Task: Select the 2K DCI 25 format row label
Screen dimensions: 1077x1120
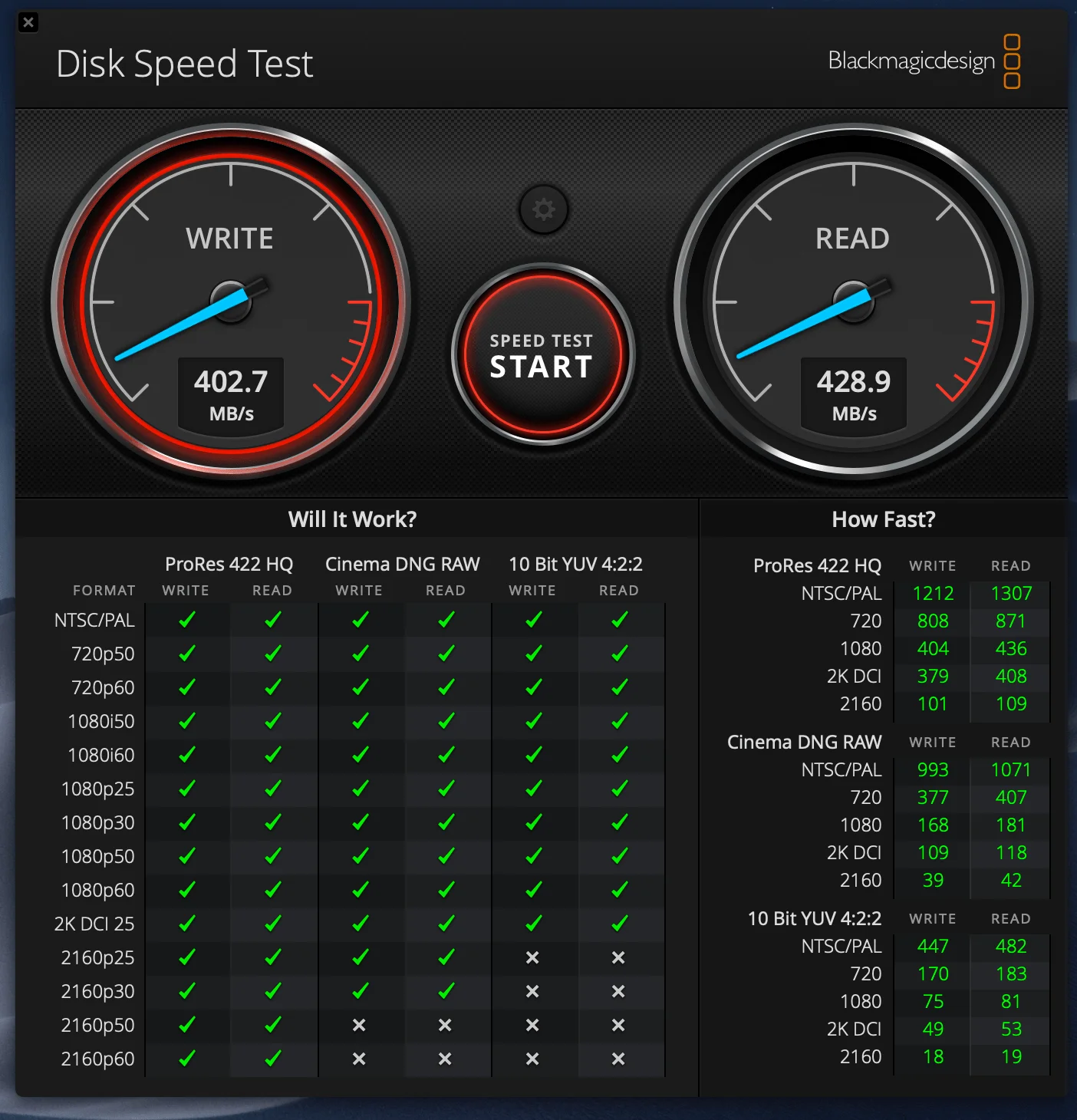Action: (94, 924)
